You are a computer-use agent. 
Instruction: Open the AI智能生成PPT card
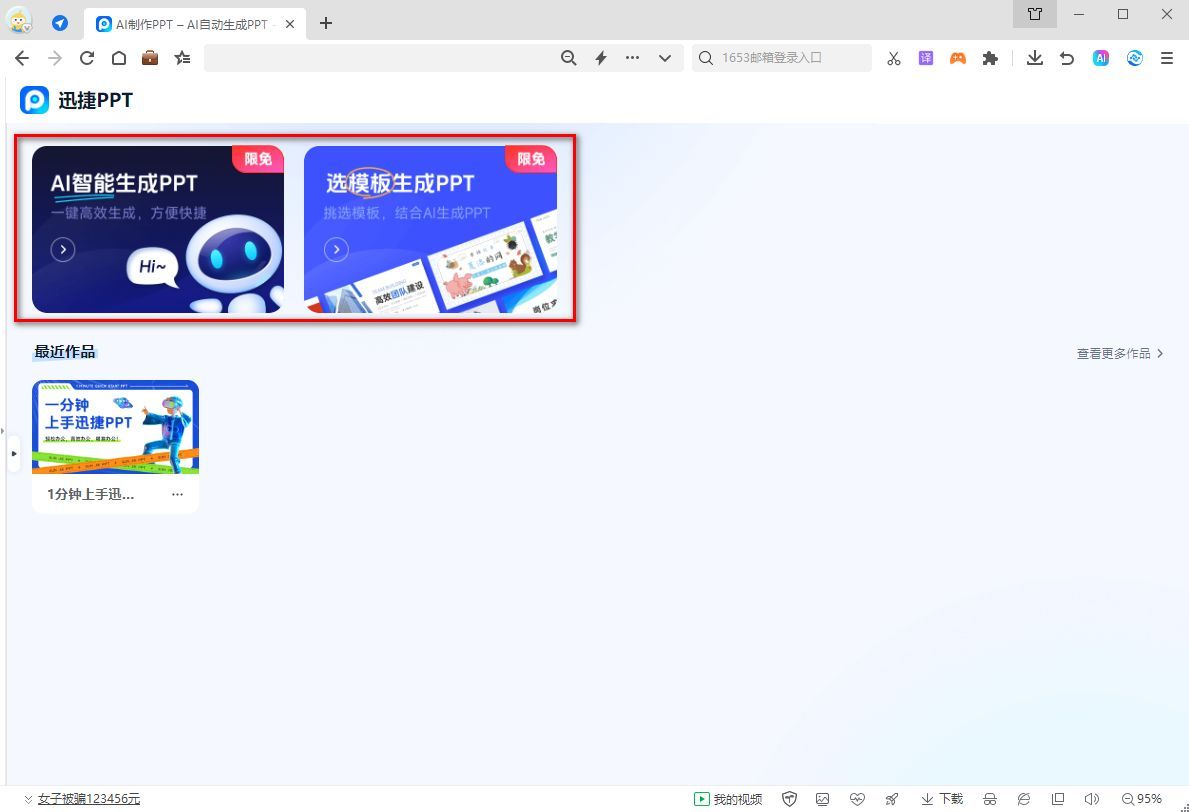click(x=158, y=229)
